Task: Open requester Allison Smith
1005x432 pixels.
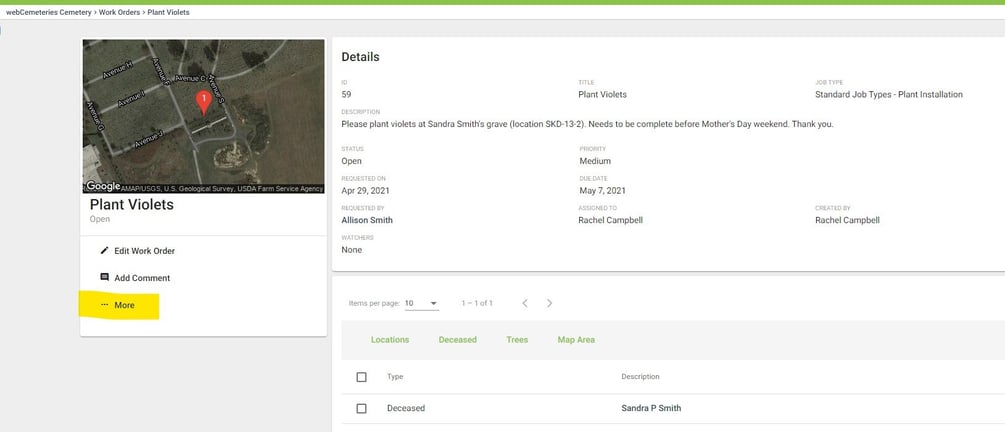Action: (x=367, y=220)
